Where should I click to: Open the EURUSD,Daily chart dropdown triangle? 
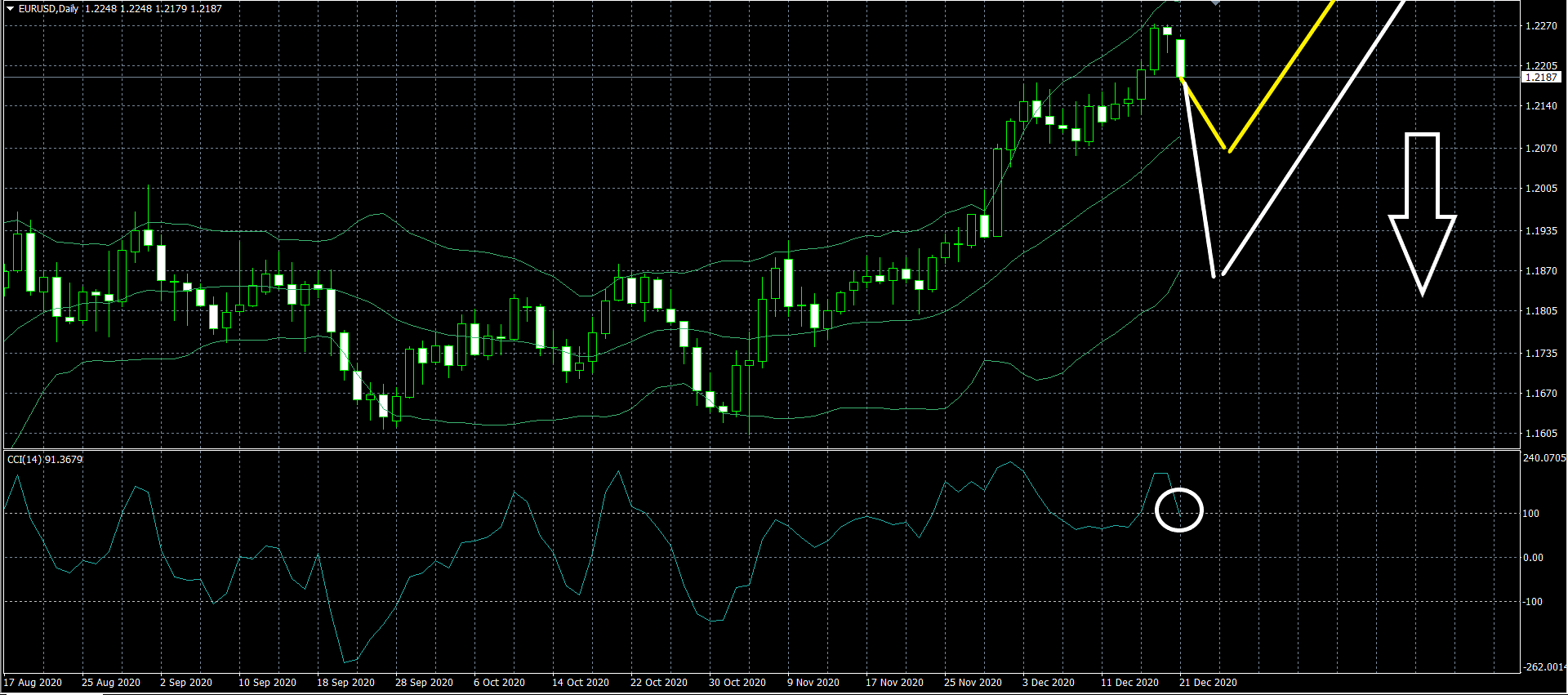point(11,9)
